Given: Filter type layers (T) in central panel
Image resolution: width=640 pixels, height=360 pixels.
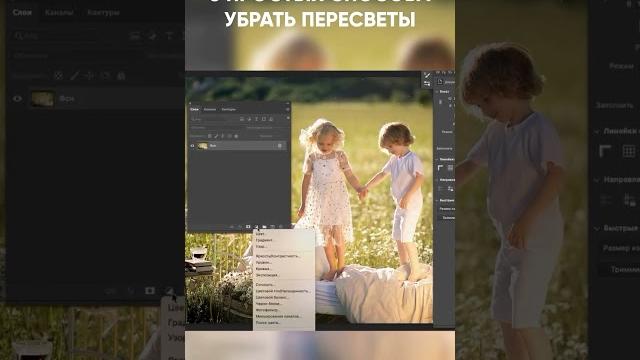Looking at the screenshot, I should (256, 119).
